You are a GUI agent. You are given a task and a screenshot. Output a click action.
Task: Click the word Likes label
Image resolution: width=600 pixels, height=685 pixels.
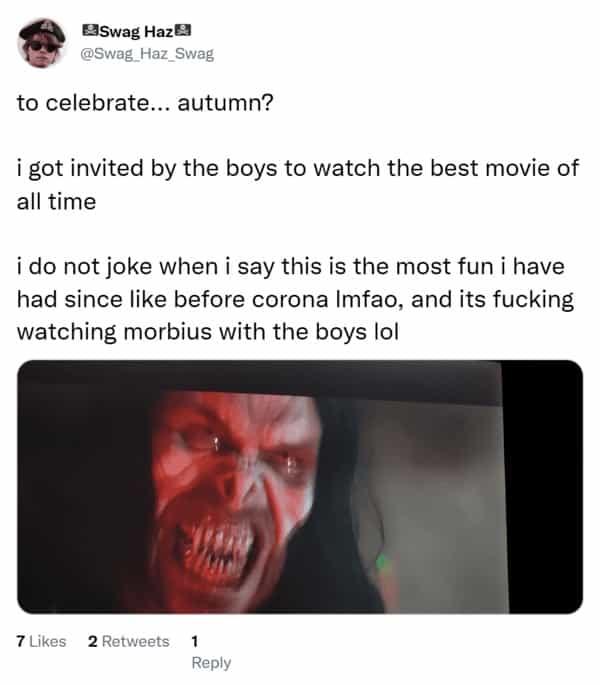coord(48,641)
